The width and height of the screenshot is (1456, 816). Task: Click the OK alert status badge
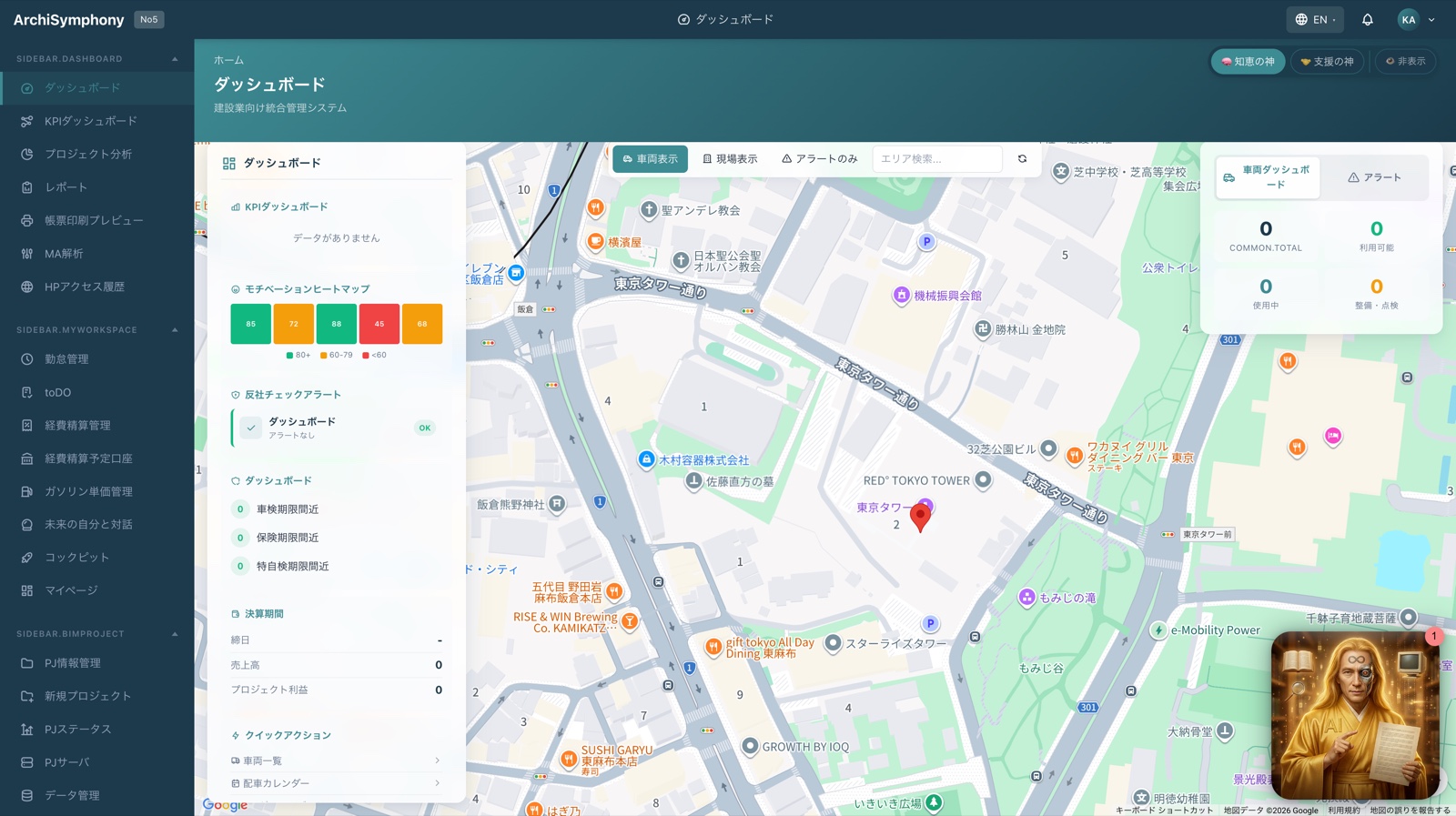424,428
